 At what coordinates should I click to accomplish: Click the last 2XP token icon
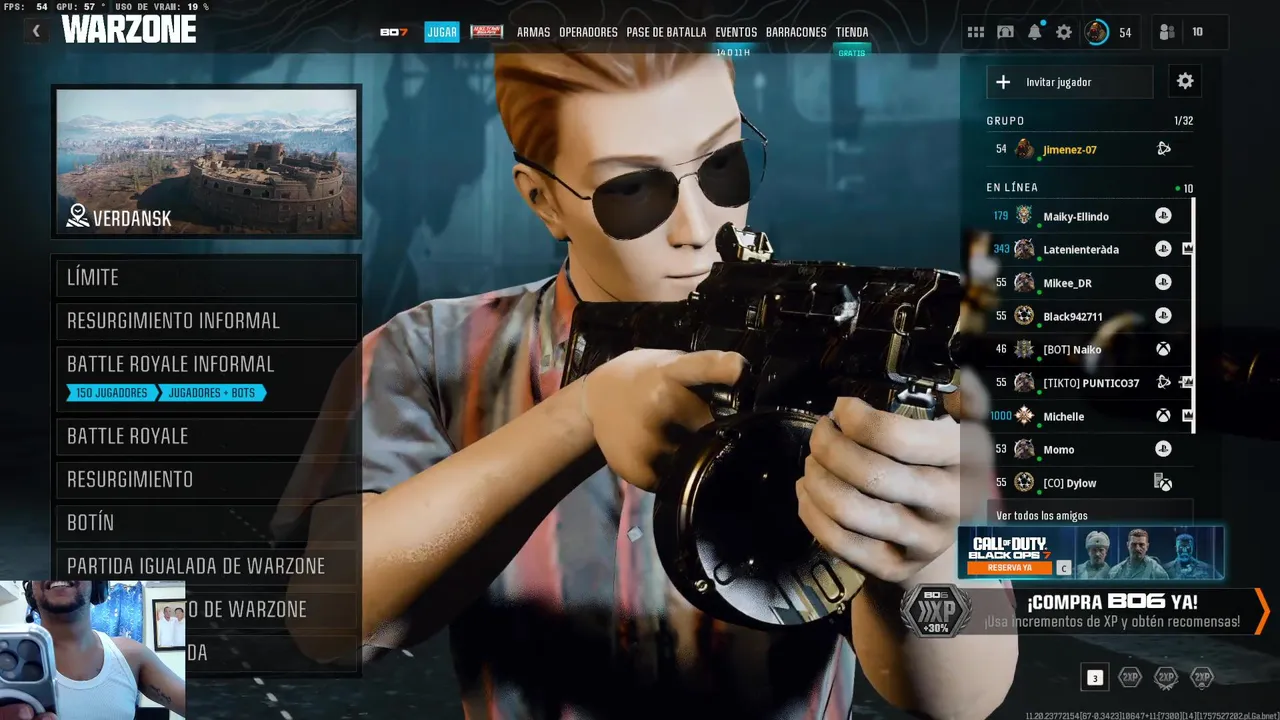(1202, 678)
